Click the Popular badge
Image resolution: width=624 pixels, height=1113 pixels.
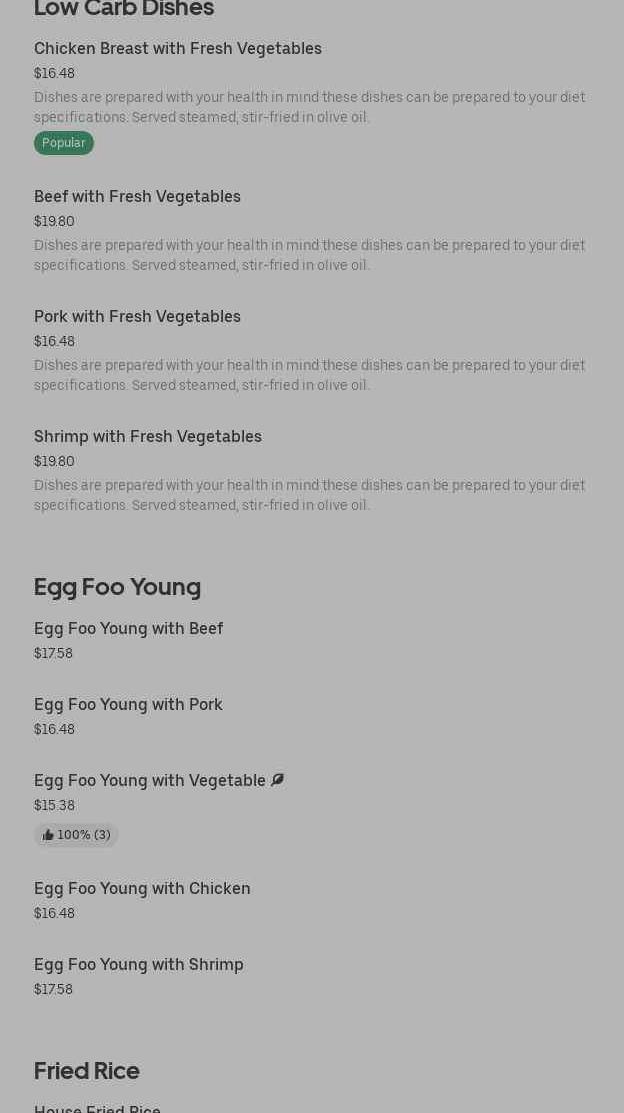pos(64,143)
